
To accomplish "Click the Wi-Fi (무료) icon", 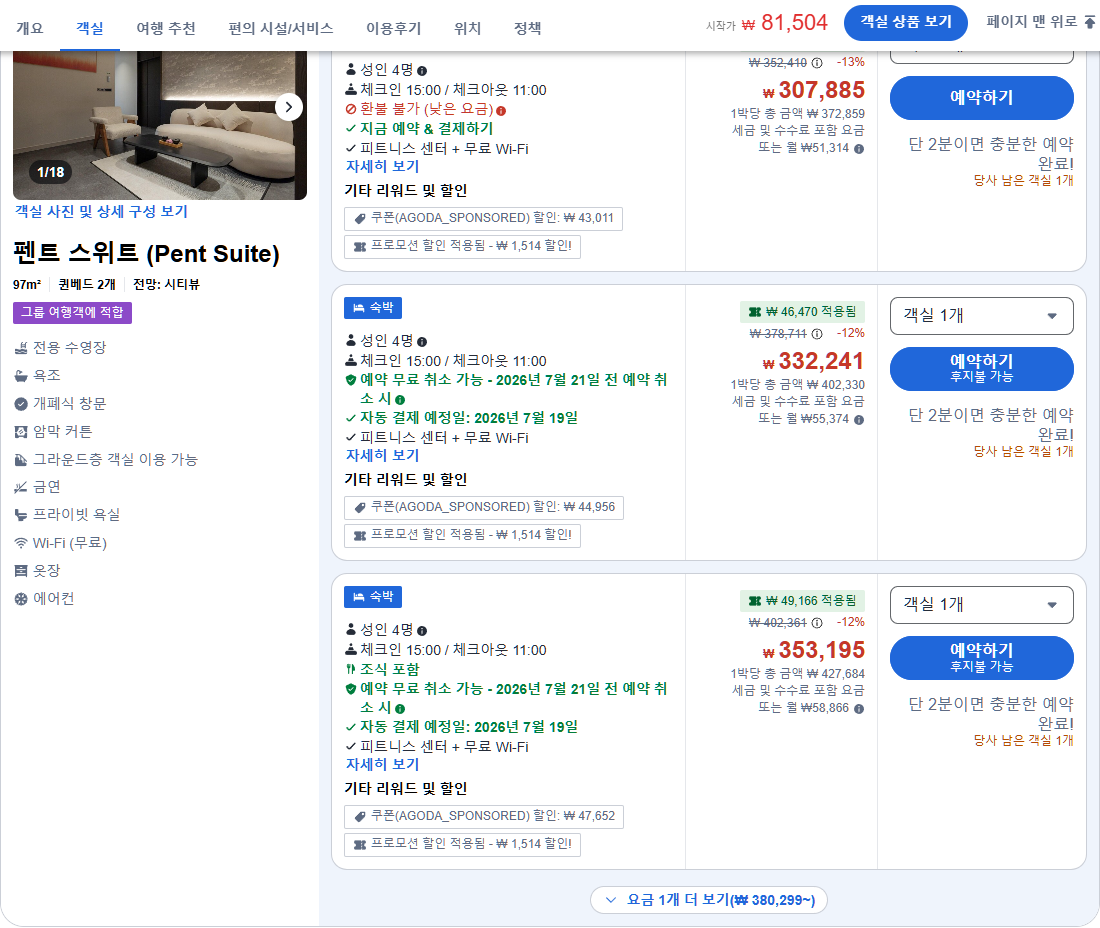I will coord(21,544).
